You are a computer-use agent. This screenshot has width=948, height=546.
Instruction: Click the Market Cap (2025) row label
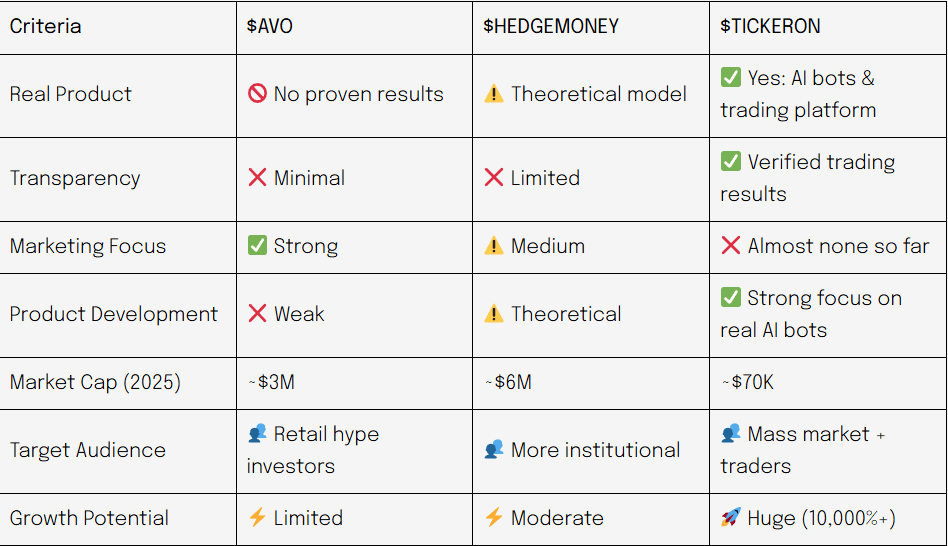[x=95, y=382]
